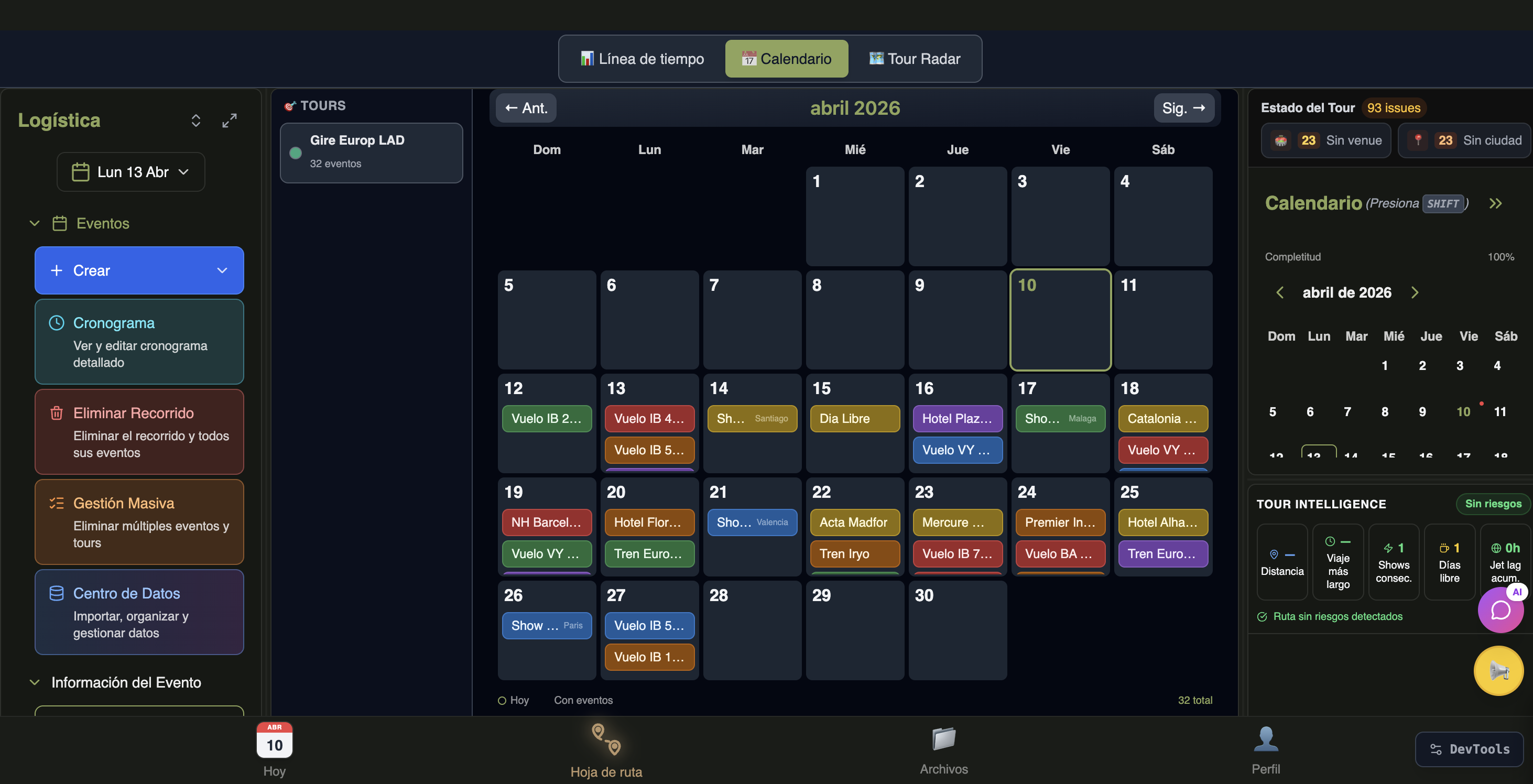Go to previous month in mini calendar
This screenshot has height=784, width=1533.
tap(1280, 292)
